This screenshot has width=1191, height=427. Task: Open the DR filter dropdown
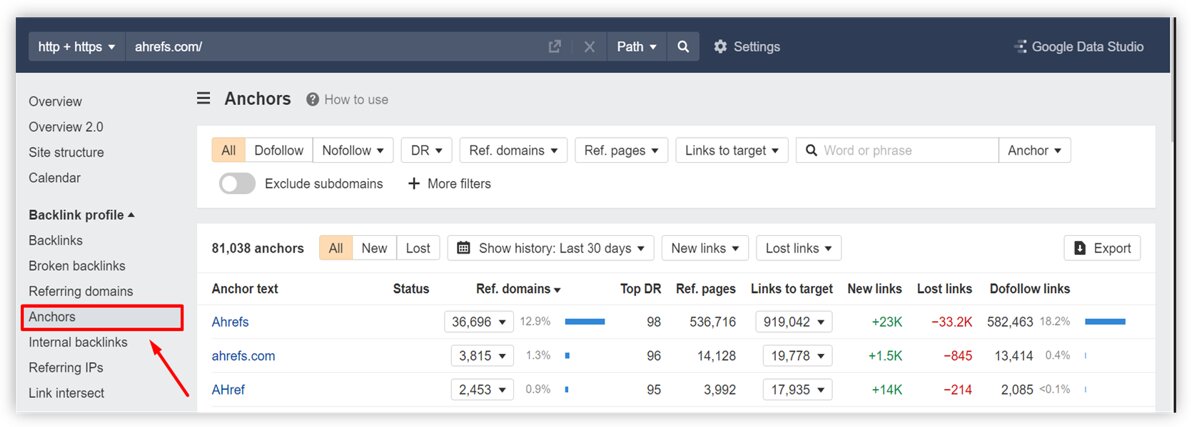click(x=427, y=150)
